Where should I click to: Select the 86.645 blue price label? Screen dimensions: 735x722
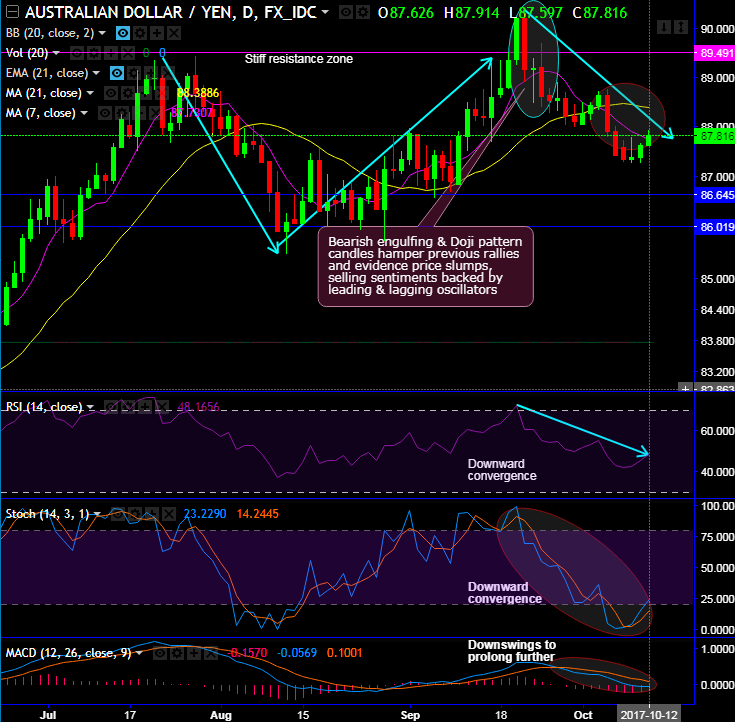pyautogui.click(x=714, y=195)
